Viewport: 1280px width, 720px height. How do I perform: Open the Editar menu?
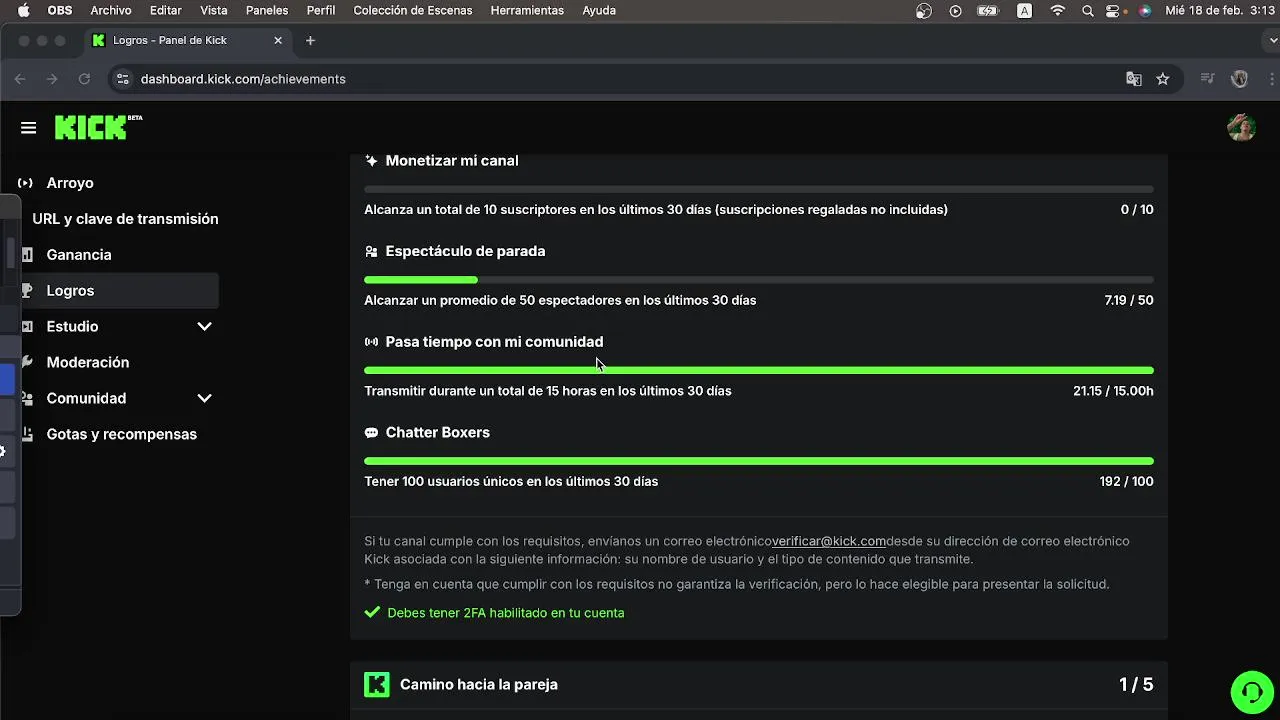click(x=166, y=10)
